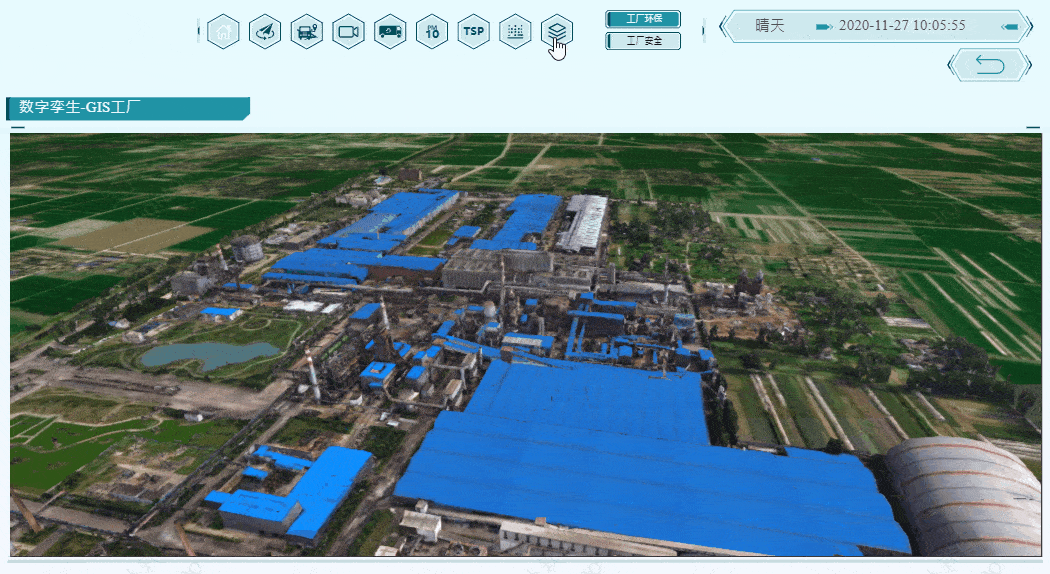Screen dimensions: 1050x574
Task: Show the PM10 monitoring layer
Action: 432,31
